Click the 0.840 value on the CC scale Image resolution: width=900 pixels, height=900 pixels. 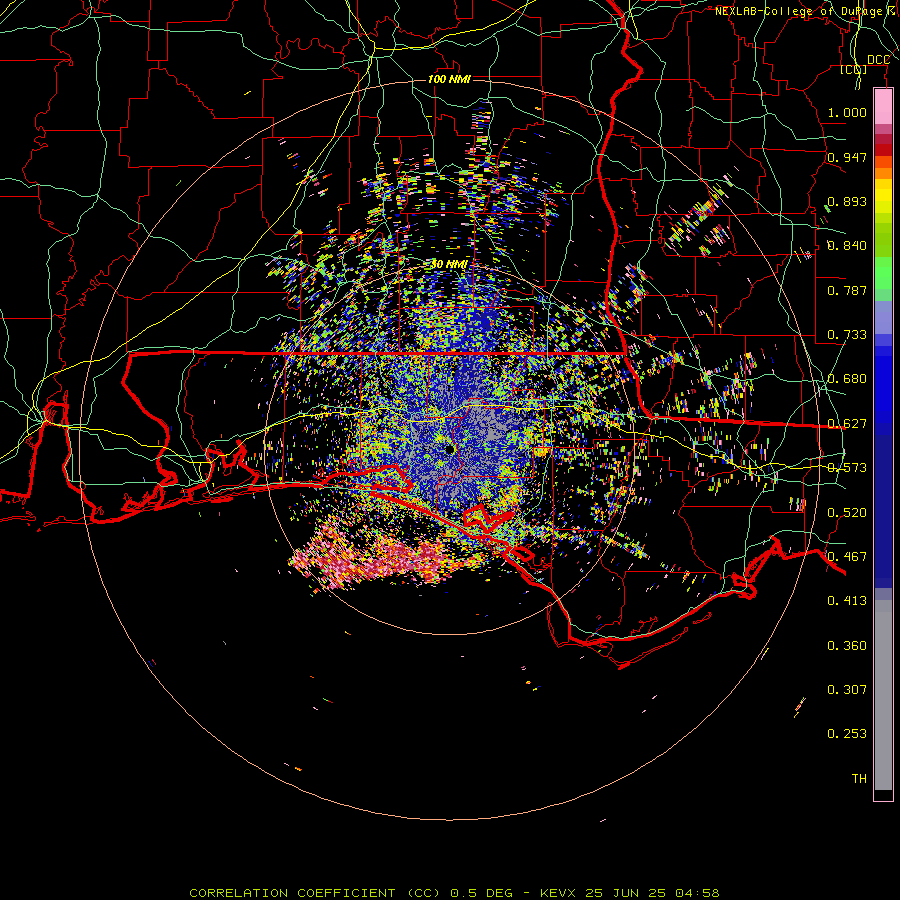pos(847,246)
